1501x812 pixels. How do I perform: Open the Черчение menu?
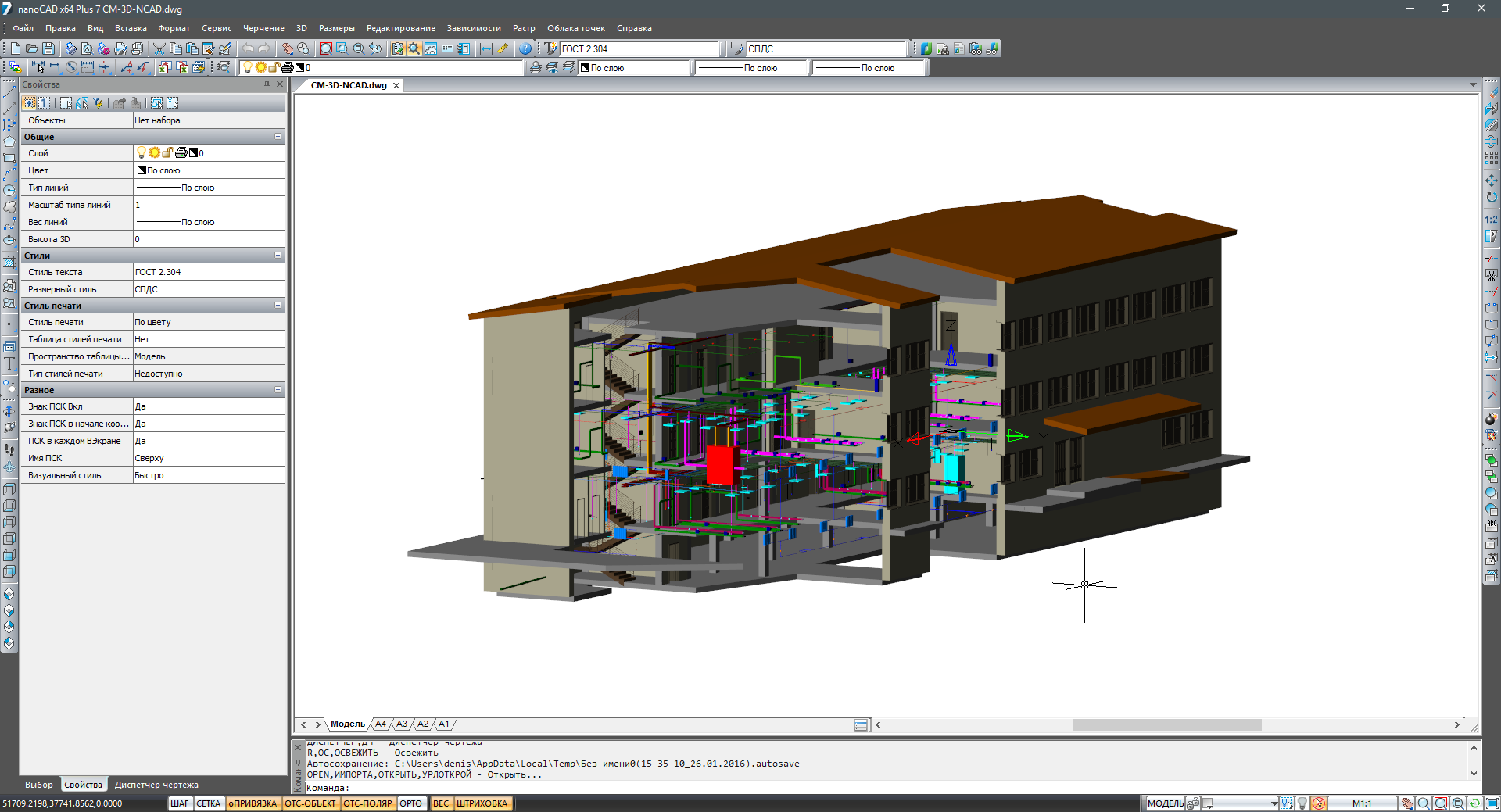[x=263, y=28]
